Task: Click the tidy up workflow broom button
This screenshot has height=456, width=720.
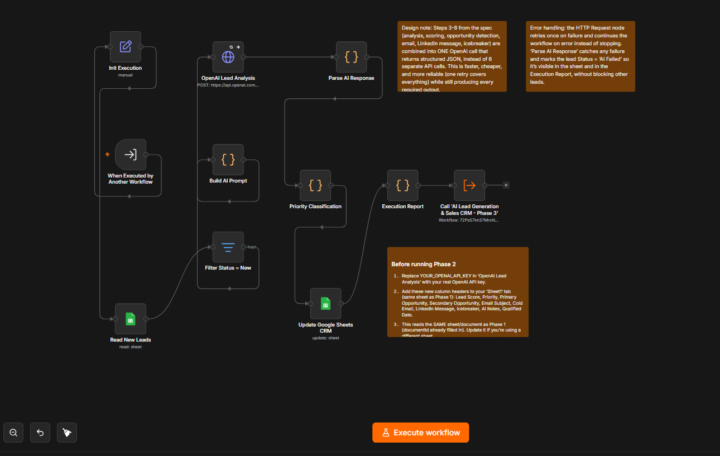Action: tap(67, 433)
